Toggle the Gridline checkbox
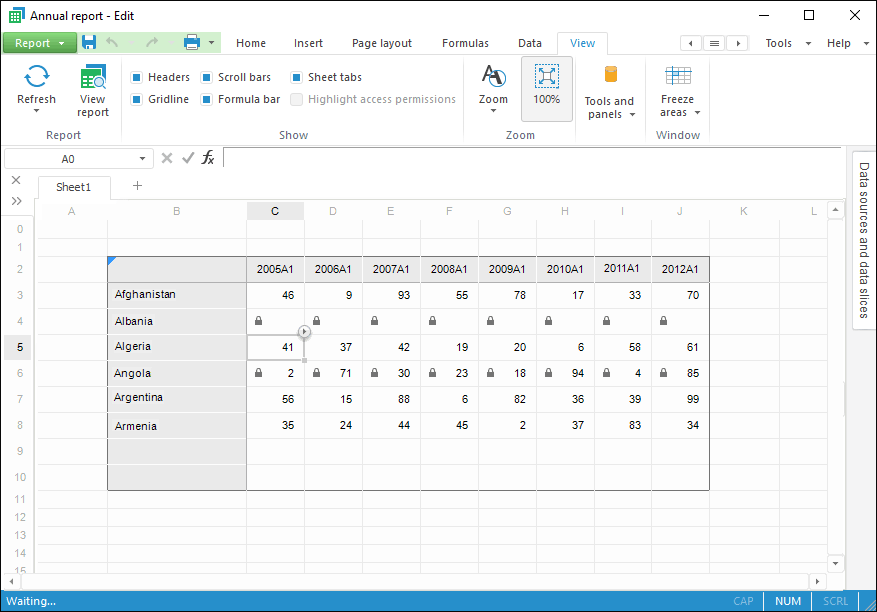Screen dimensions: 877x612 pos(137,99)
